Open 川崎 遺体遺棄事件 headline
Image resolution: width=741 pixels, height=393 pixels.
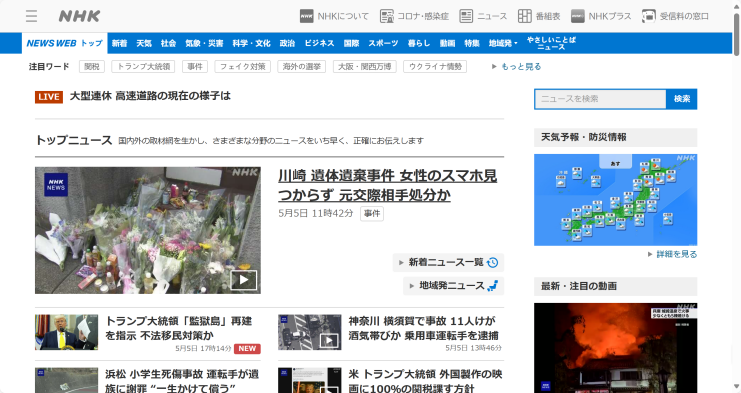coord(388,185)
